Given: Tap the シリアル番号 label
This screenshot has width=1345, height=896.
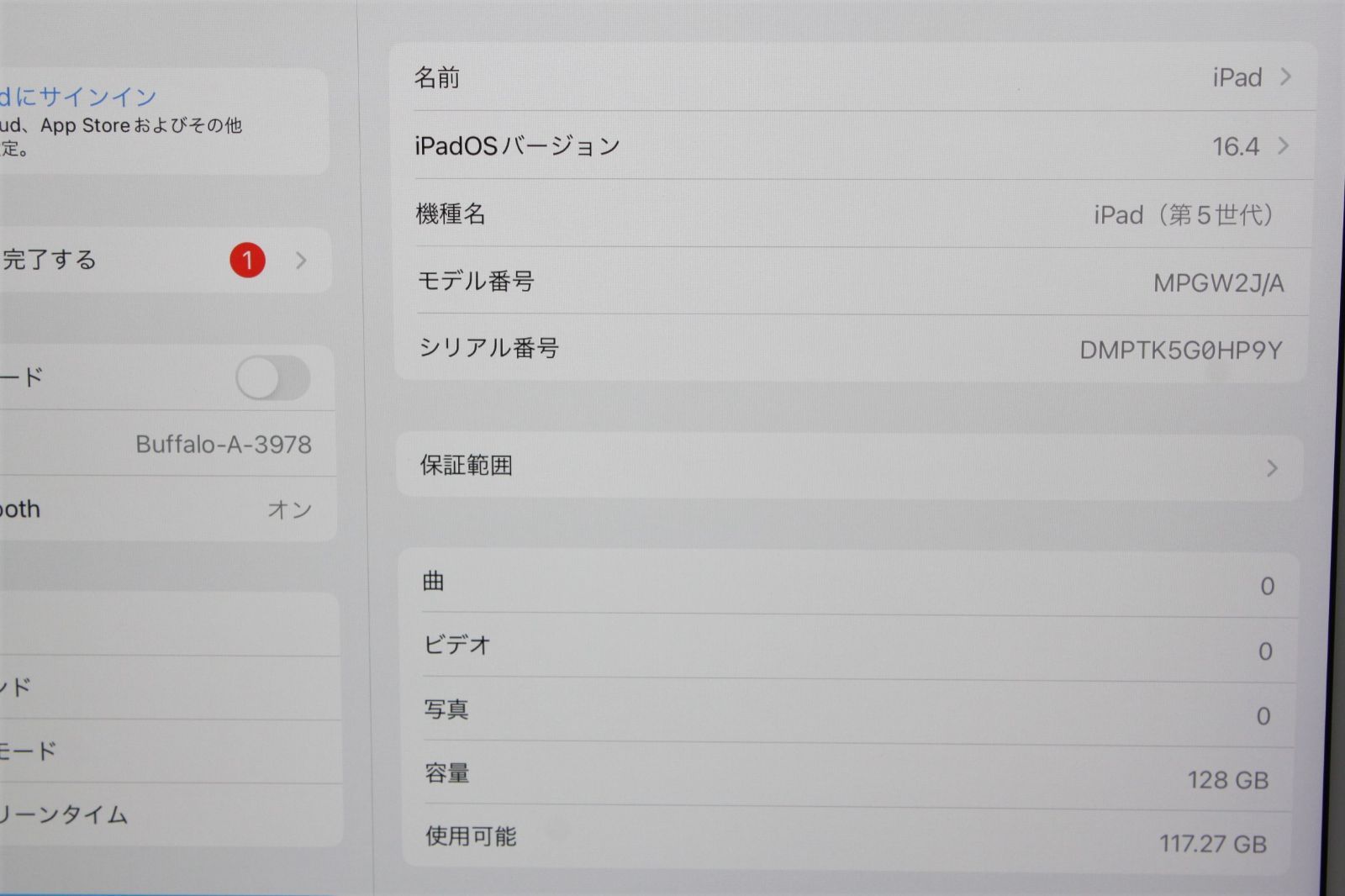Looking at the screenshot, I should click(x=488, y=348).
